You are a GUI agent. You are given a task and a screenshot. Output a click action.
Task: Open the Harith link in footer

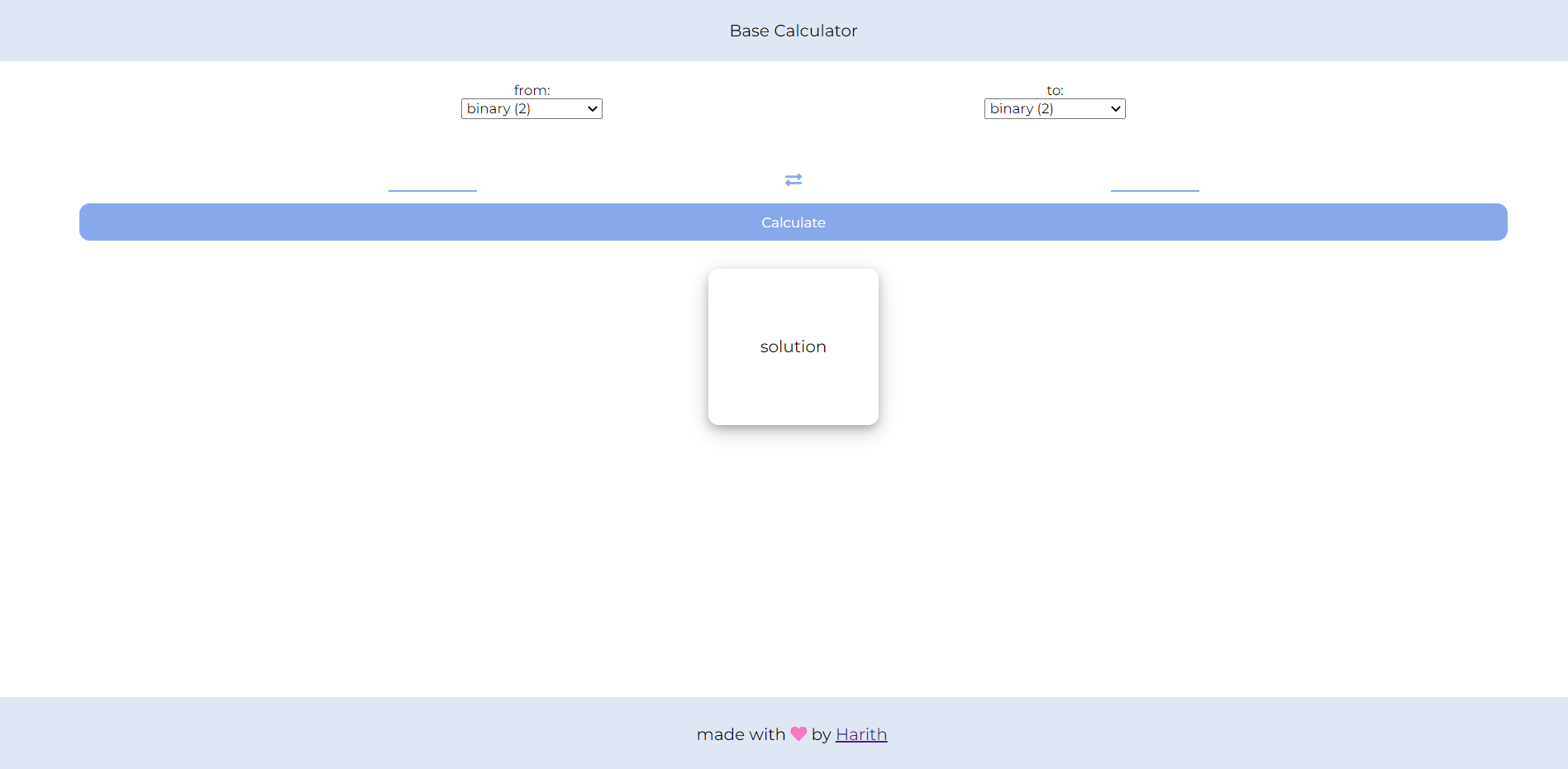pos(861,734)
